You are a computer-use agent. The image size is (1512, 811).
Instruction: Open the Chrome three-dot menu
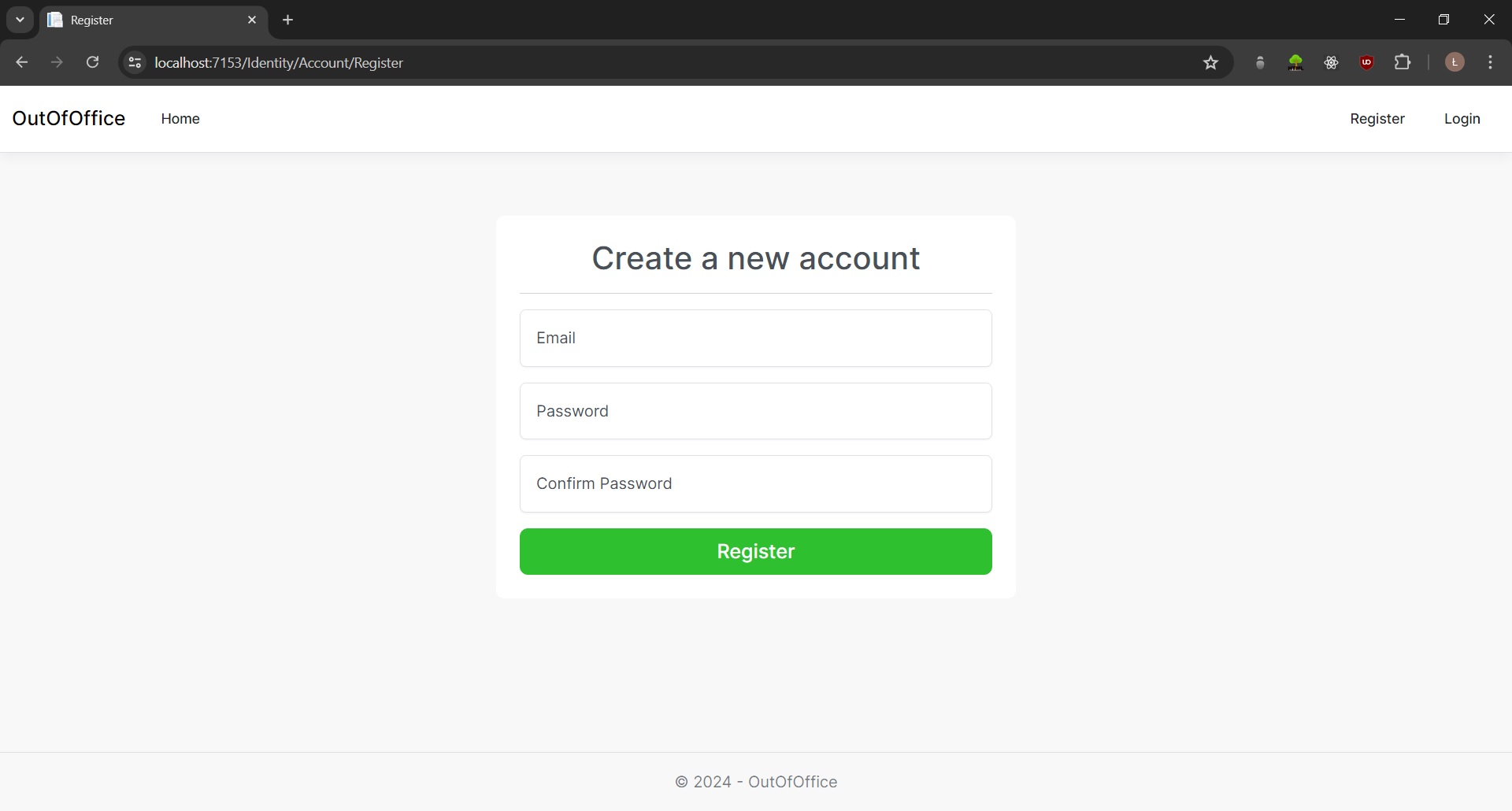point(1490,62)
